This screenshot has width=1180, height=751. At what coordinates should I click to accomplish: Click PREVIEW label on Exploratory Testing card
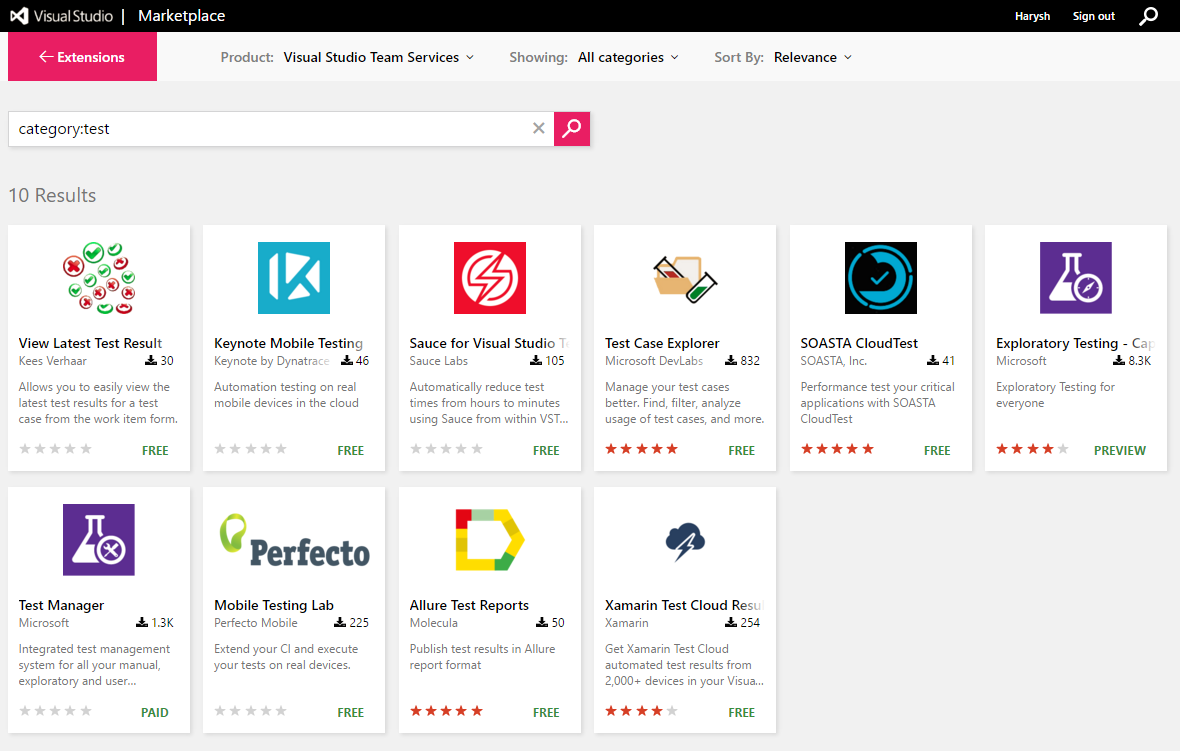[1120, 450]
